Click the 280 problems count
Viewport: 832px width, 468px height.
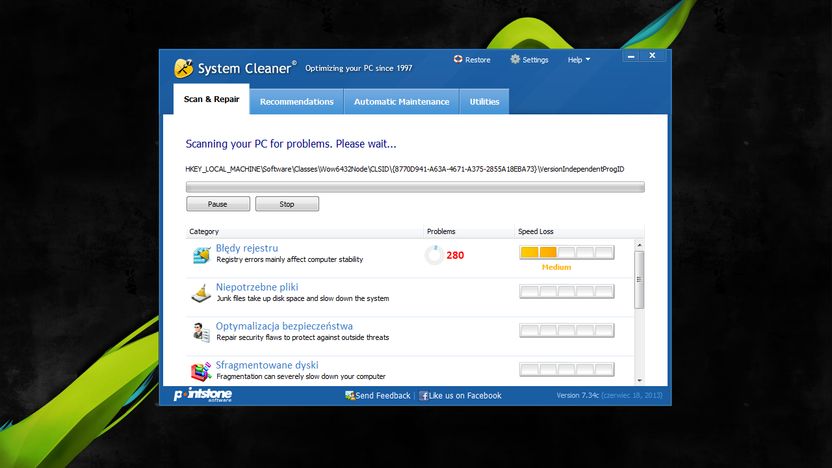tap(455, 255)
